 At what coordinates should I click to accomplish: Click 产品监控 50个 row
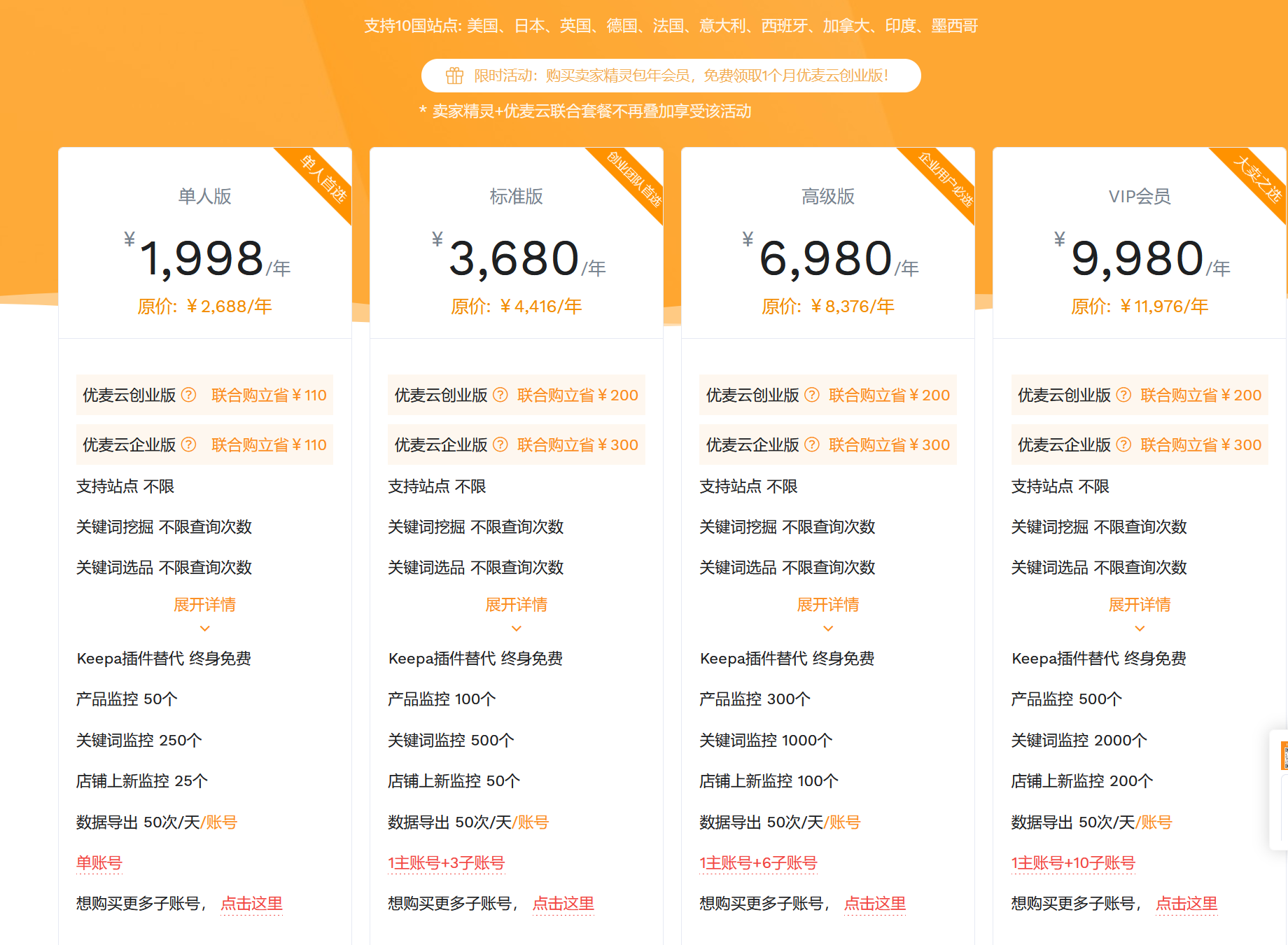click(x=127, y=699)
